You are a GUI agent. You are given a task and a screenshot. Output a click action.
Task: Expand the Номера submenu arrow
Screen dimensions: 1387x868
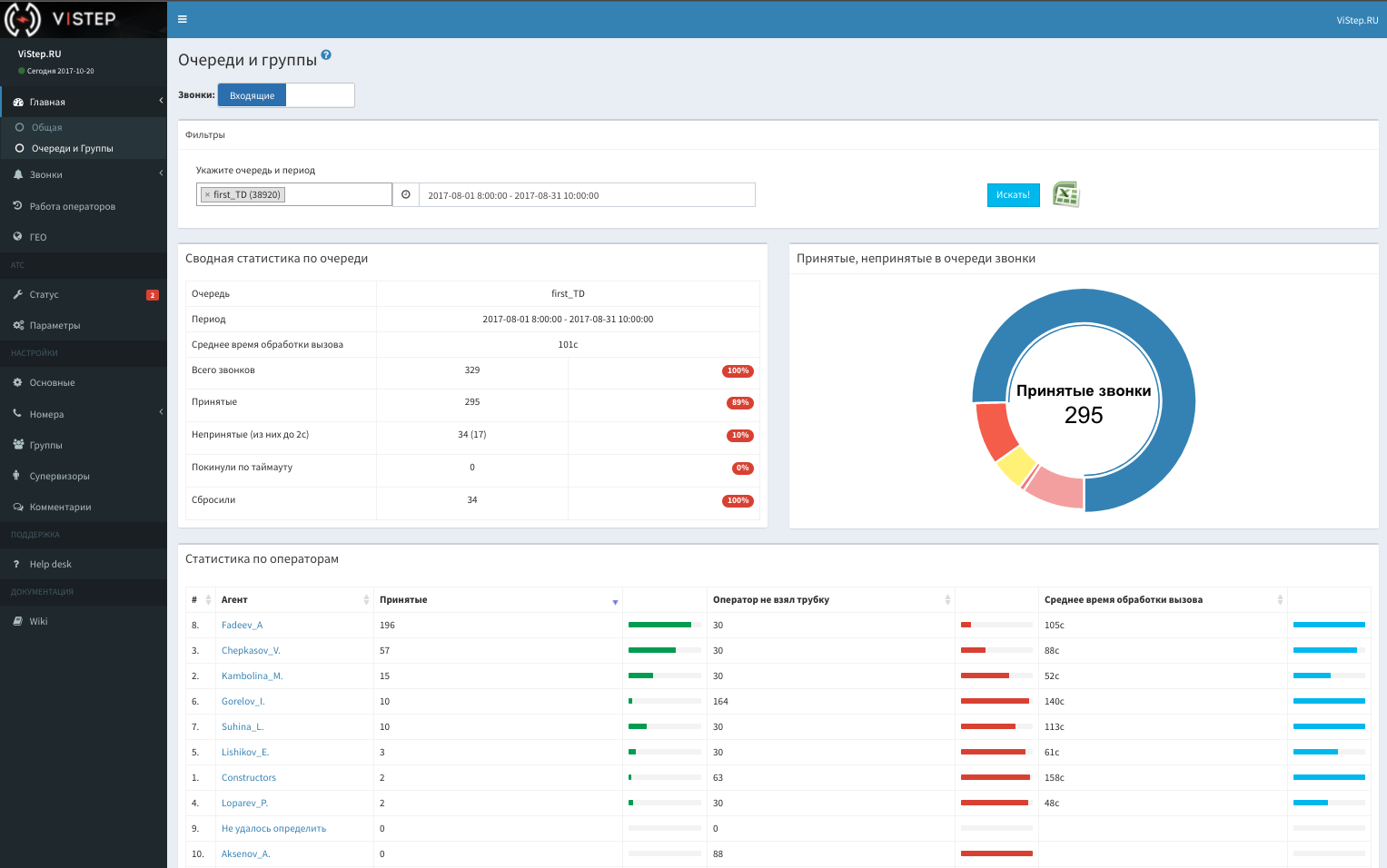point(161,412)
